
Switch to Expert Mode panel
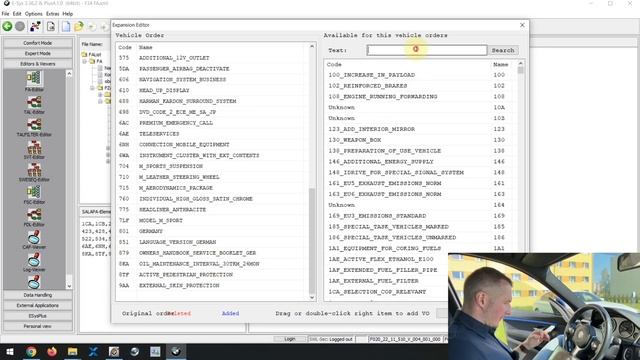(38, 53)
